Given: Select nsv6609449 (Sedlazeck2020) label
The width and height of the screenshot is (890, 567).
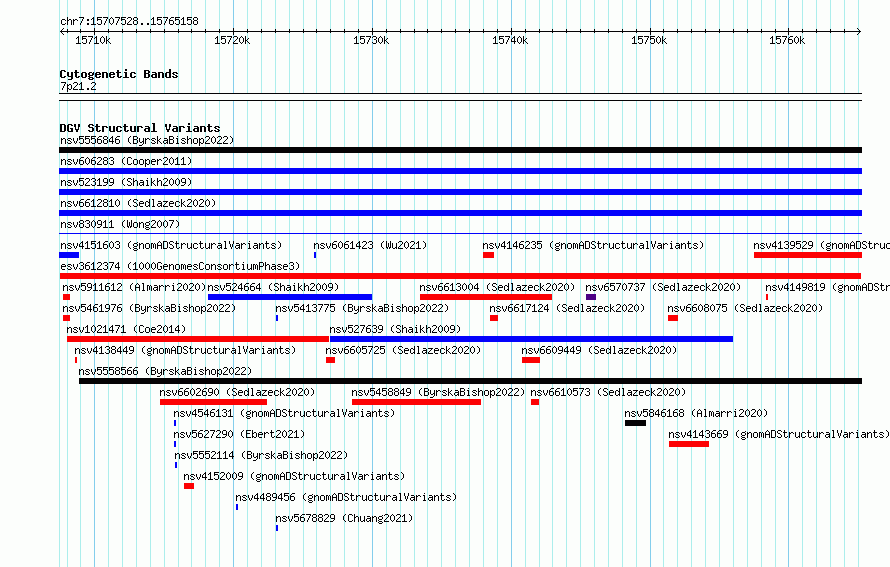Looking at the screenshot, I should click(599, 350).
